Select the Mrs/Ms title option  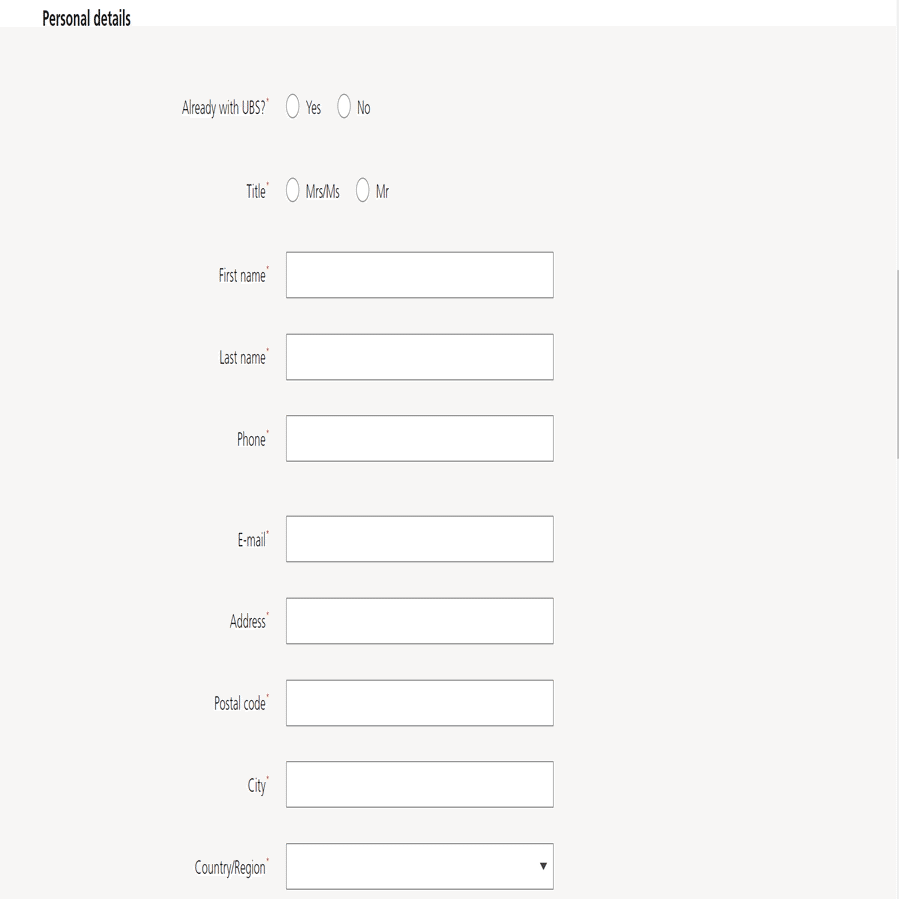tap(293, 191)
